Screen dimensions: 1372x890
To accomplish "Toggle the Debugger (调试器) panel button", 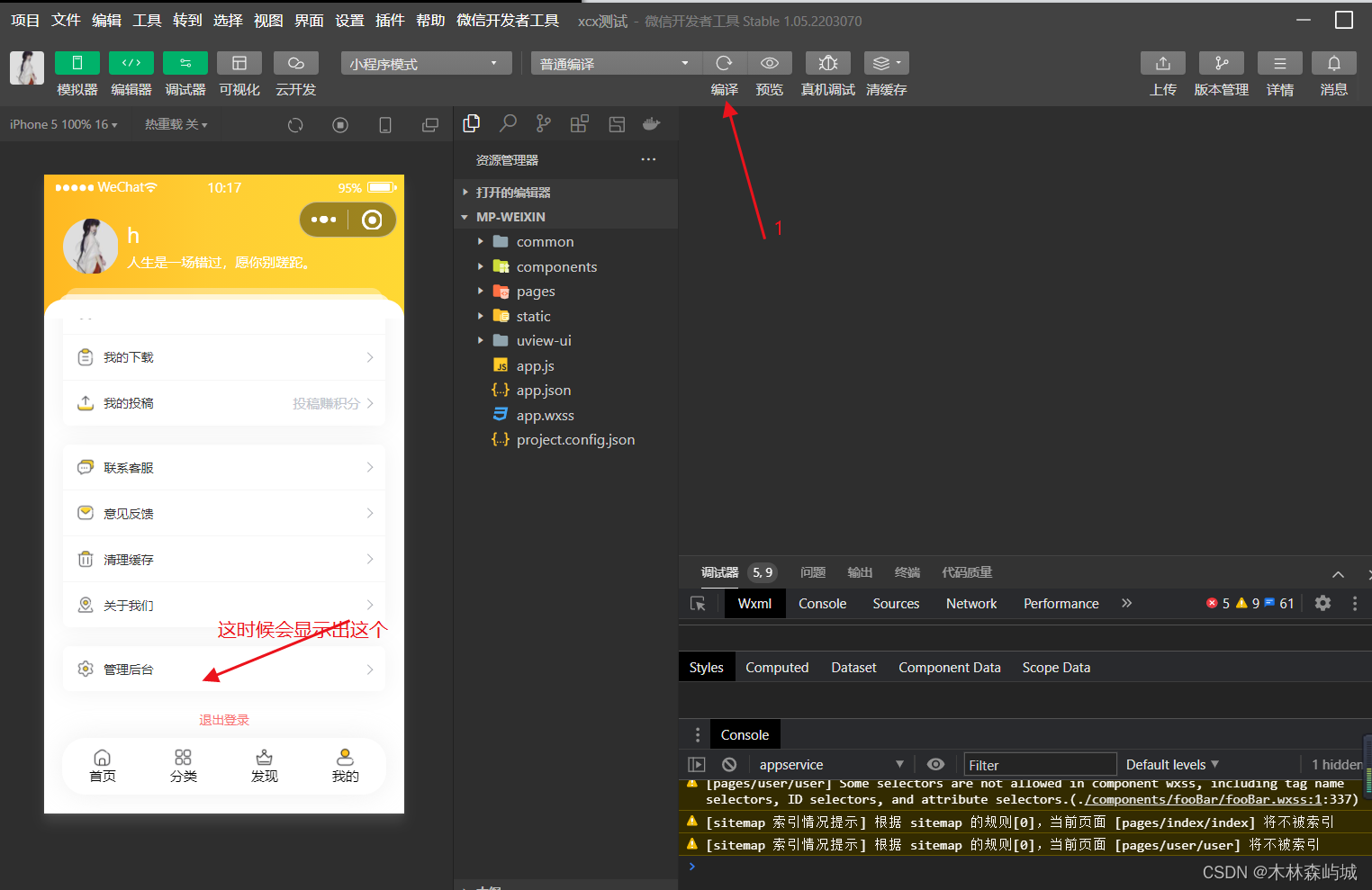I will coord(185,63).
